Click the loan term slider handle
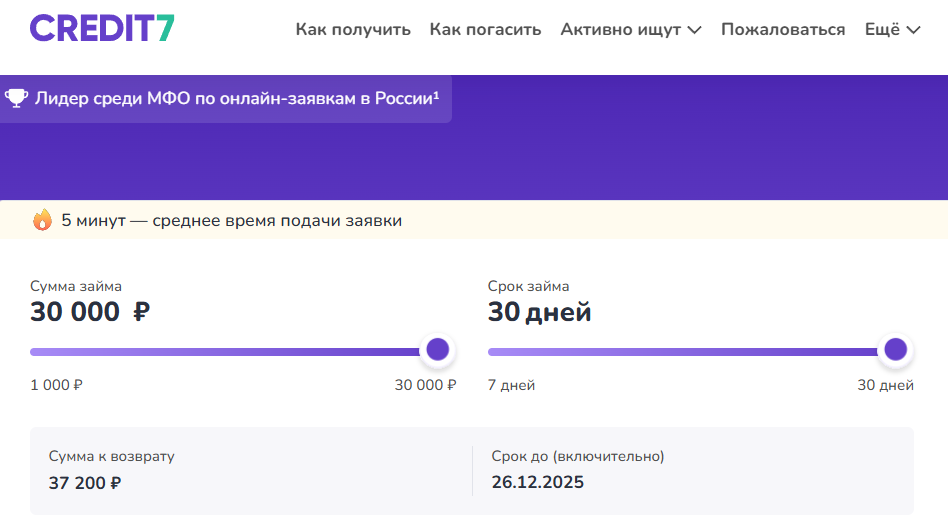This screenshot has height=524, width=948. point(895,350)
